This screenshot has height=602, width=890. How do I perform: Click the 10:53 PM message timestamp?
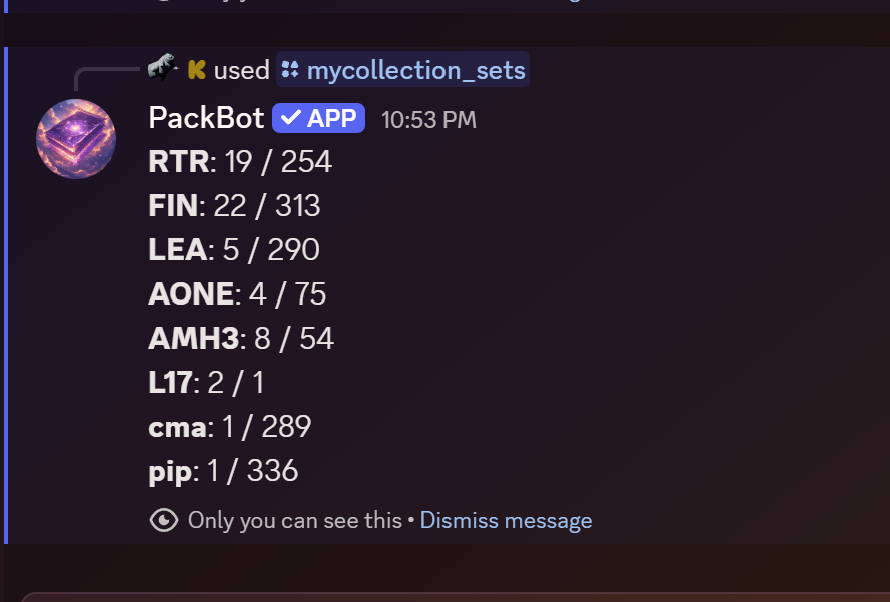(x=428, y=120)
